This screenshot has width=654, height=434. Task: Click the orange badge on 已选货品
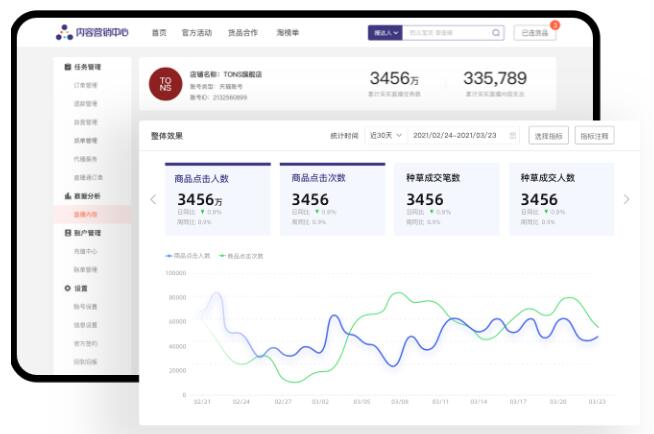pyautogui.click(x=554, y=25)
